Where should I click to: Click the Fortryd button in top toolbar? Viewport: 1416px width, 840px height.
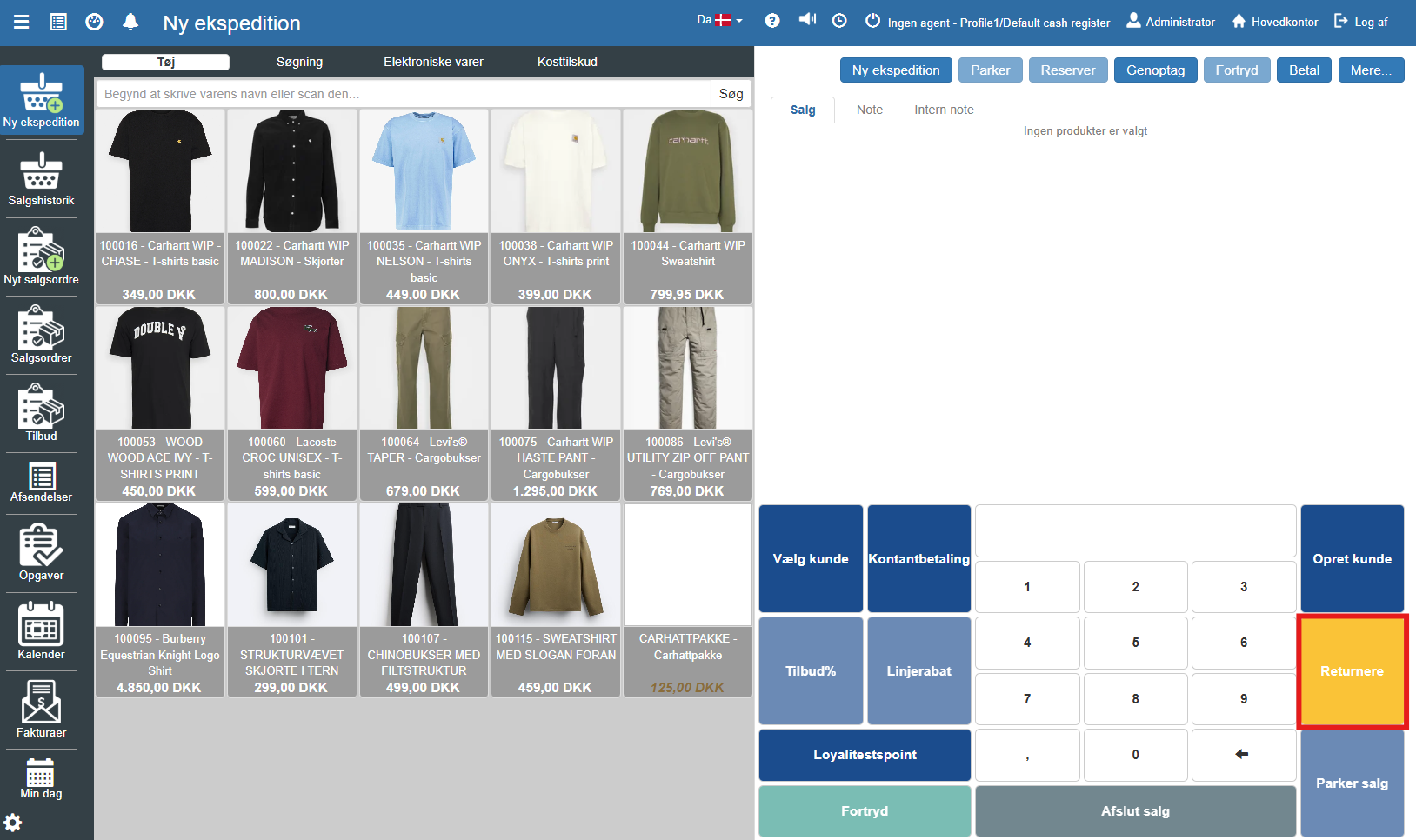click(x=1237, y=70)
